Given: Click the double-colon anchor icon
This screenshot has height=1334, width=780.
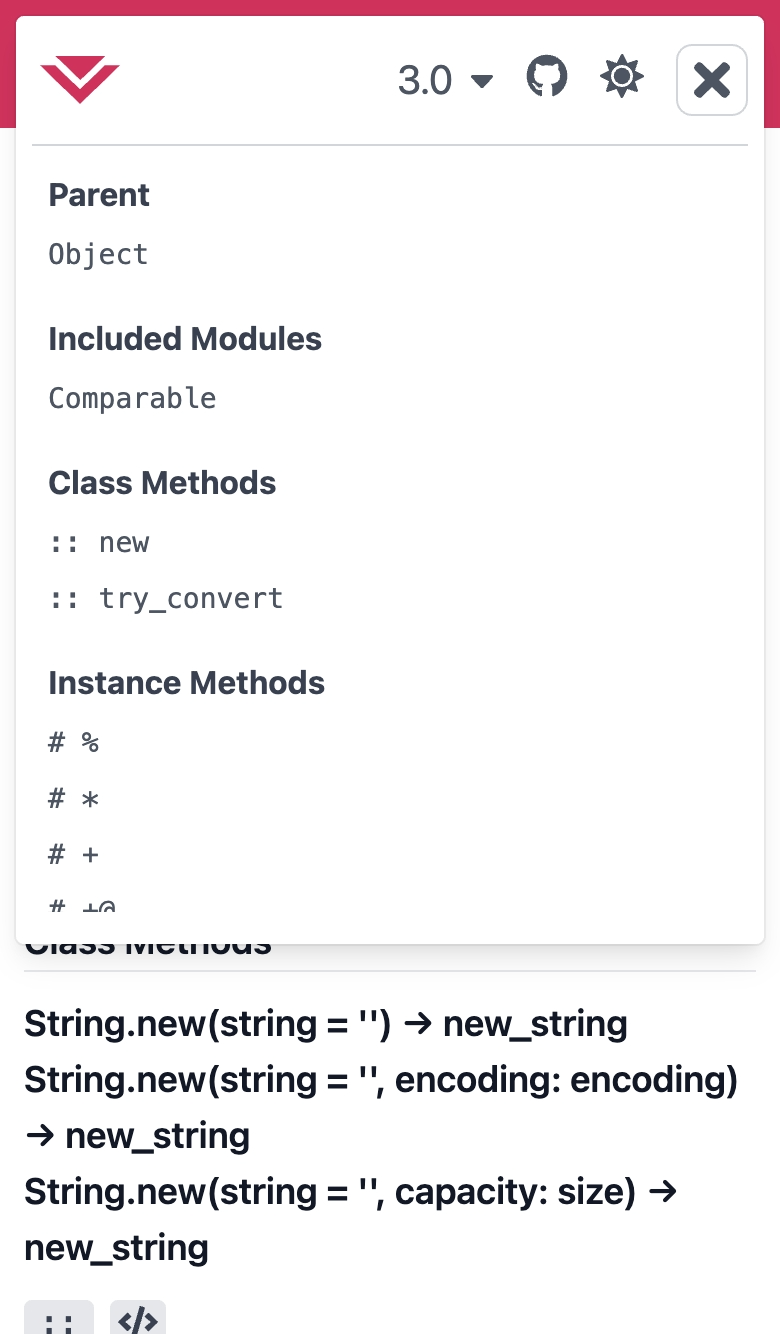Looking at the screenshot, I should tap(59, 1320).
